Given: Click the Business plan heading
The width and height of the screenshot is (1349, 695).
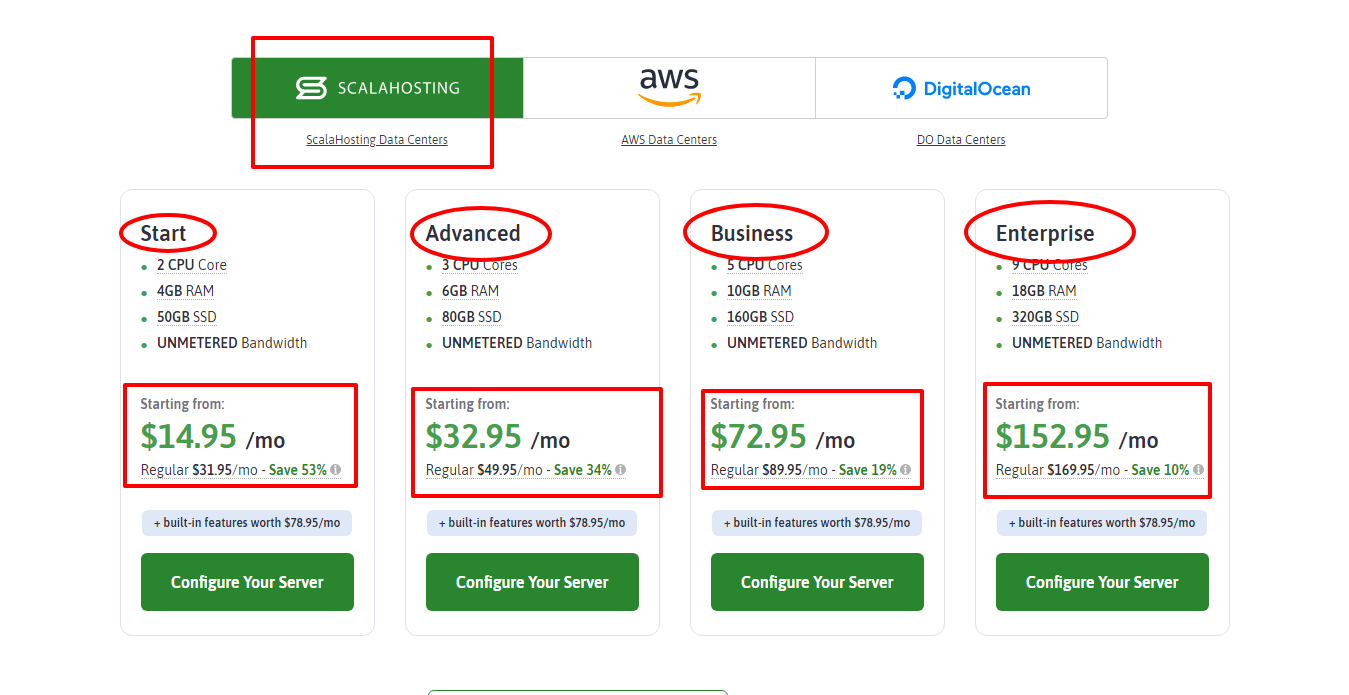Looking at the screenshot, I should click(x=752, y=234).
